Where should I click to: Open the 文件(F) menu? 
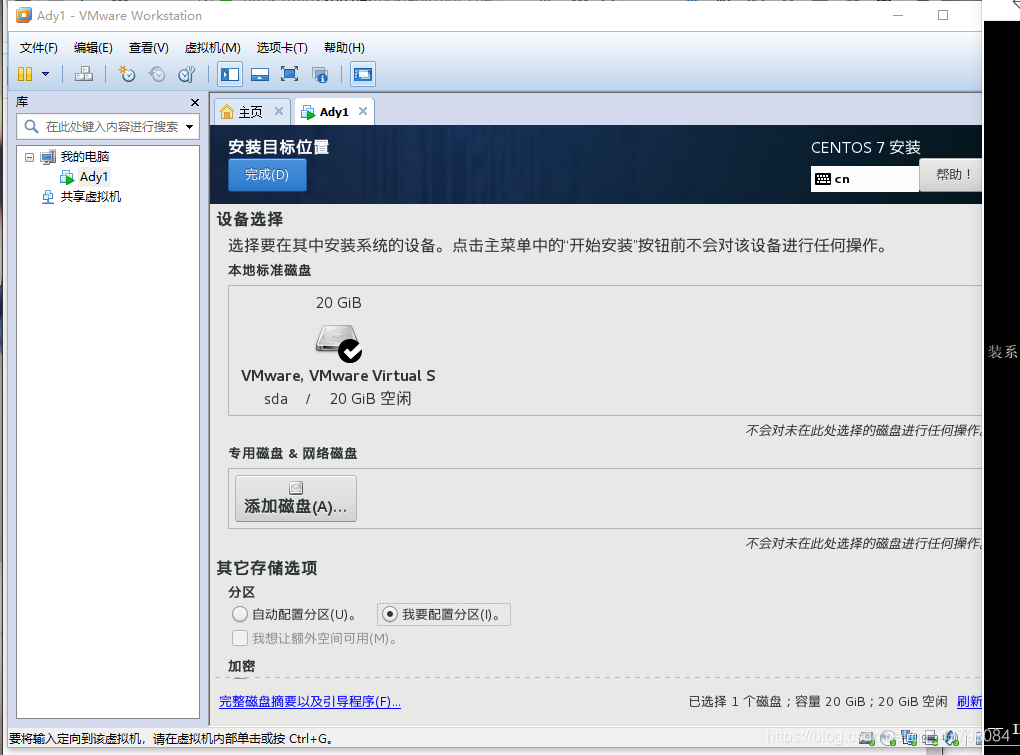pyautogui.click(x=38, y=47)
